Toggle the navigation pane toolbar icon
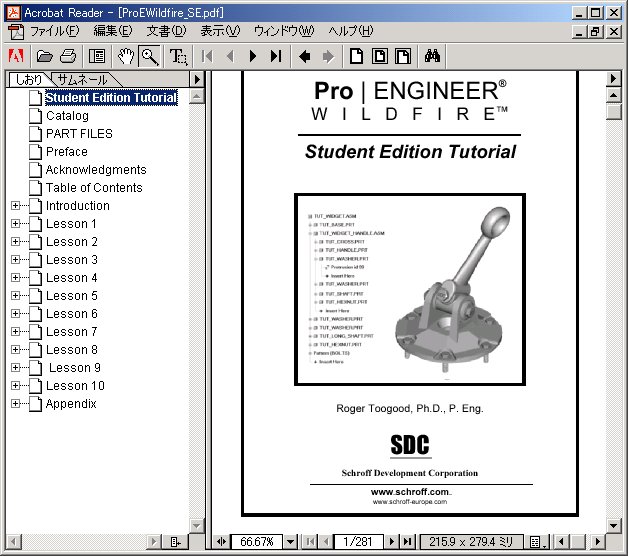Image resolution: width=628 pixels, height=556 pixels. (x=97, y=56)
